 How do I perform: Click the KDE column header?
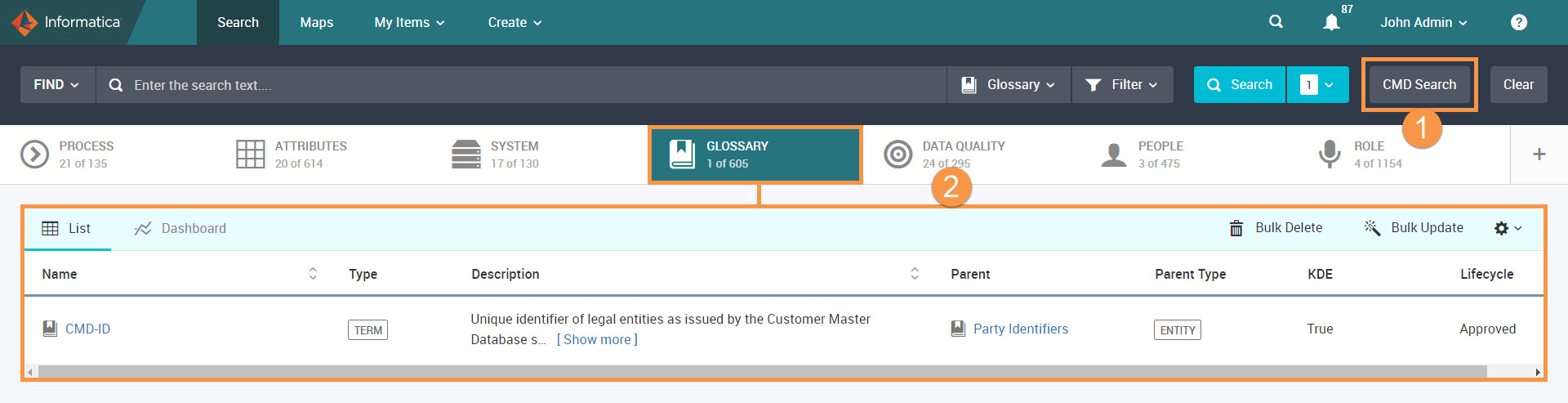[1320, 274]
